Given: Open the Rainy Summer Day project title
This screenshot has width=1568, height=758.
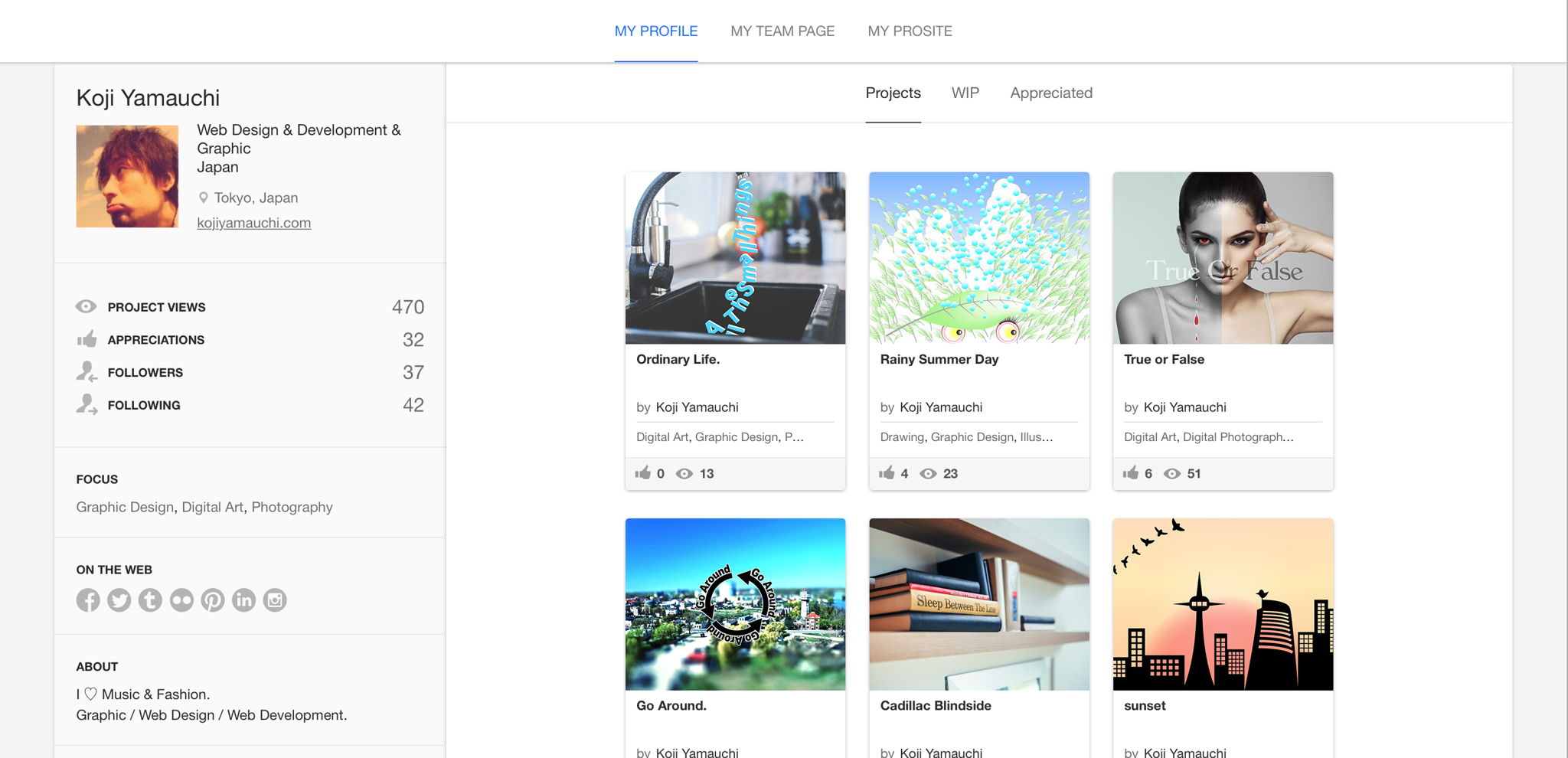Looking at the screenshot, I should [939, 359].
